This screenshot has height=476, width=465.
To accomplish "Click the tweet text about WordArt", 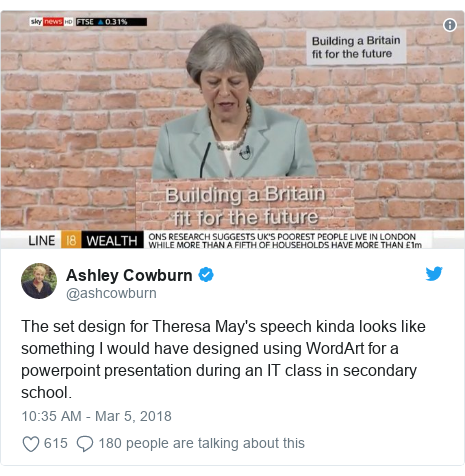I will (x=223, y=359).
